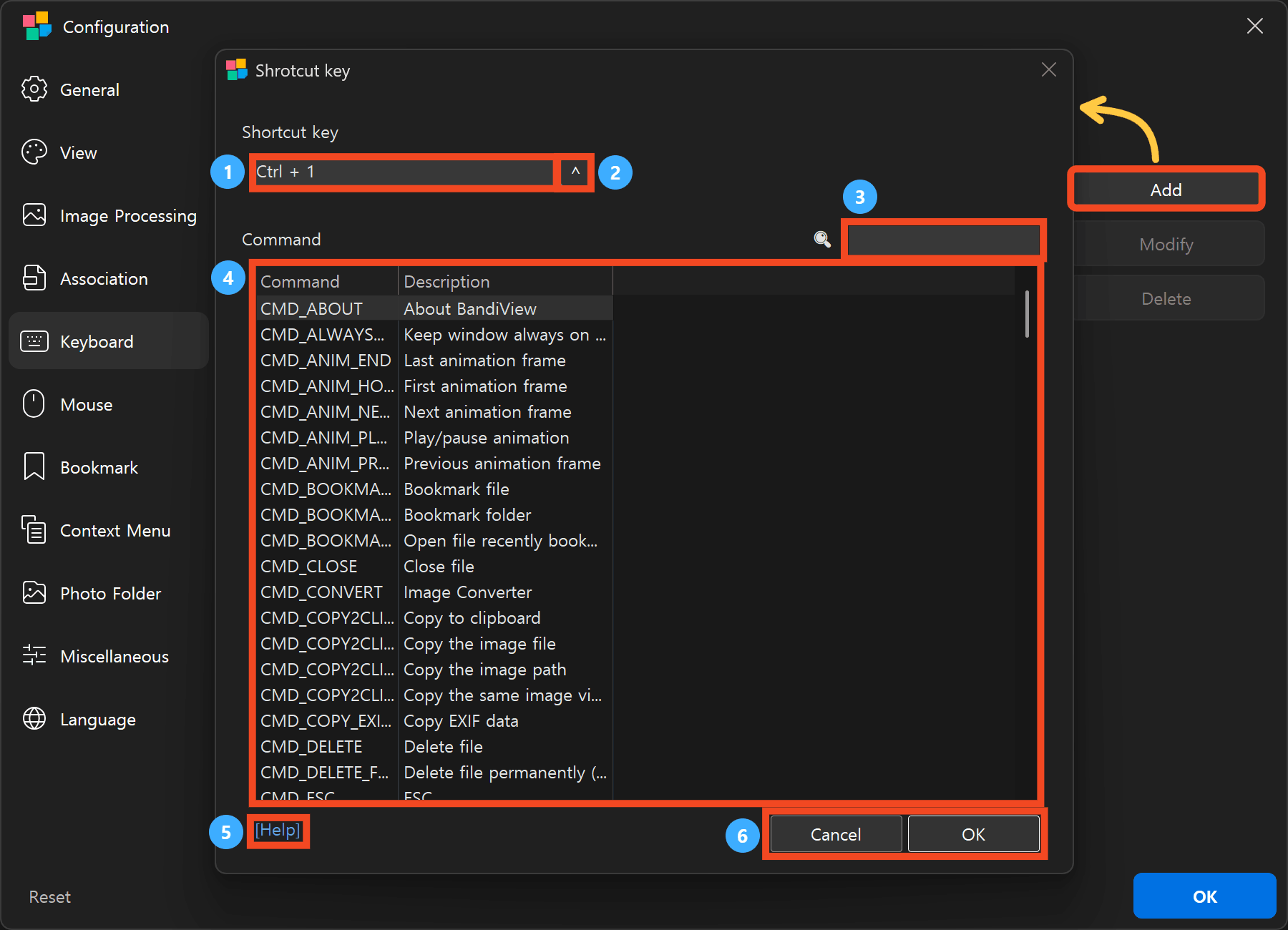1288x930 pixels.
Task: Click the logo icon in Shrotcut key dialog
Action: 237,70
